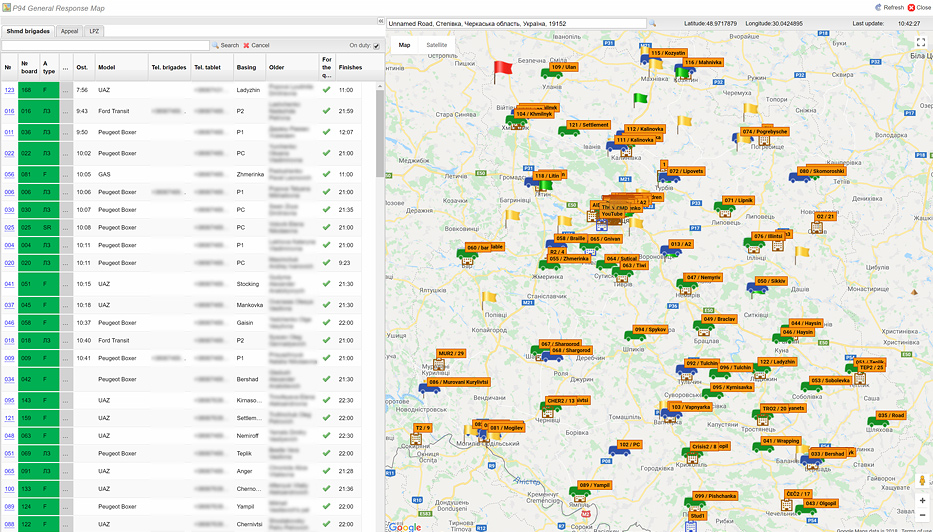The image size is (933, 532).
Task: Open brigade link 056
Action: coord(9,174)
